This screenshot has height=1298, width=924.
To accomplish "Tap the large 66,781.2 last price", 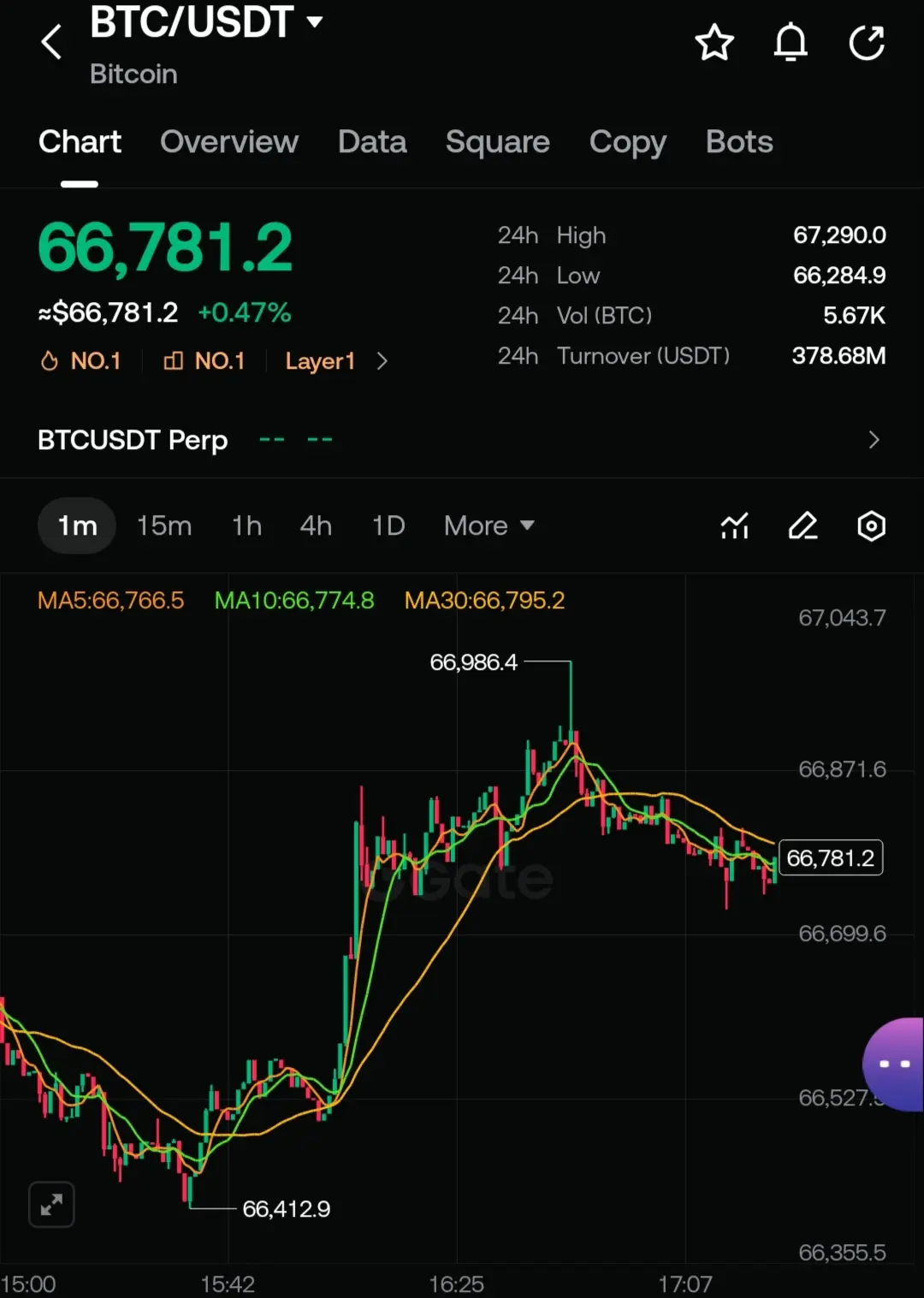I will pyautogui.click(x=165, y=249).
